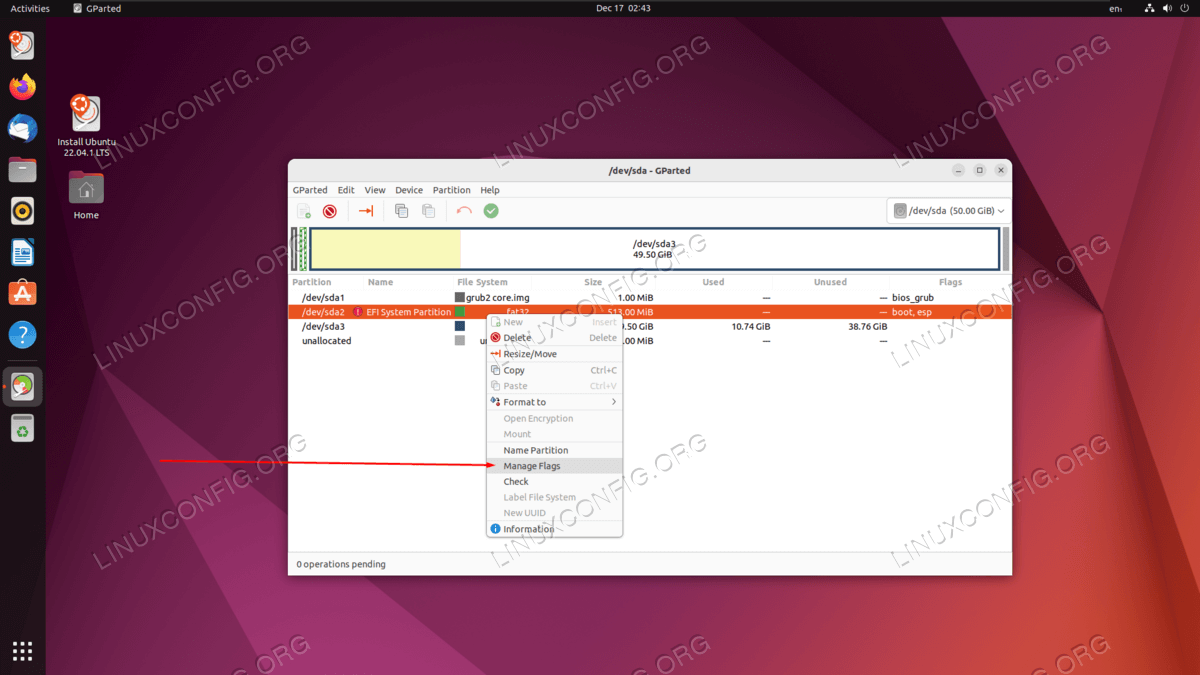Click the GParted icon in the dock
1200x675 pixels.
tap(22, 386)
